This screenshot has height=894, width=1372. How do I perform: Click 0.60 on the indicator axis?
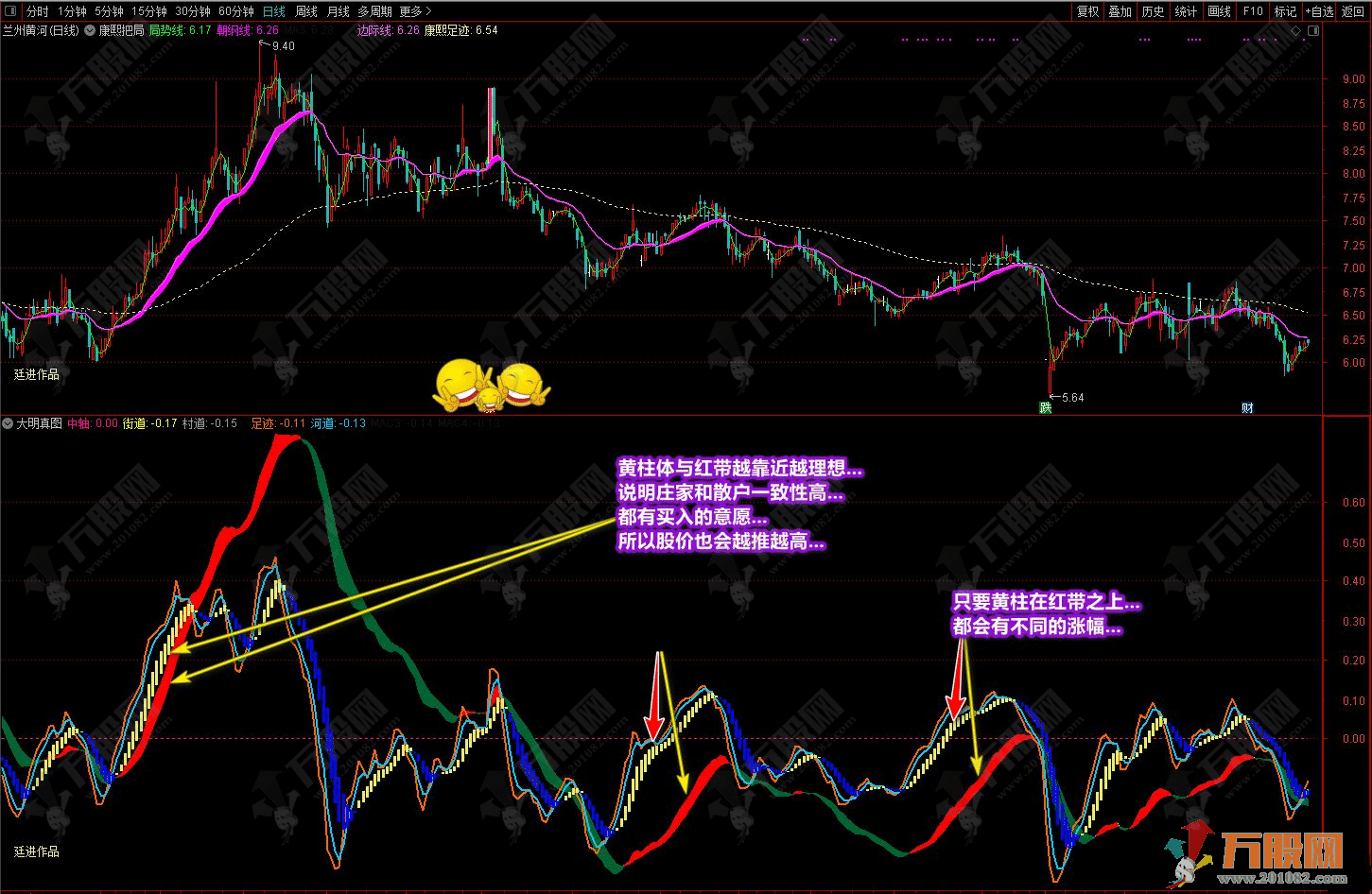pos(1353,504)
